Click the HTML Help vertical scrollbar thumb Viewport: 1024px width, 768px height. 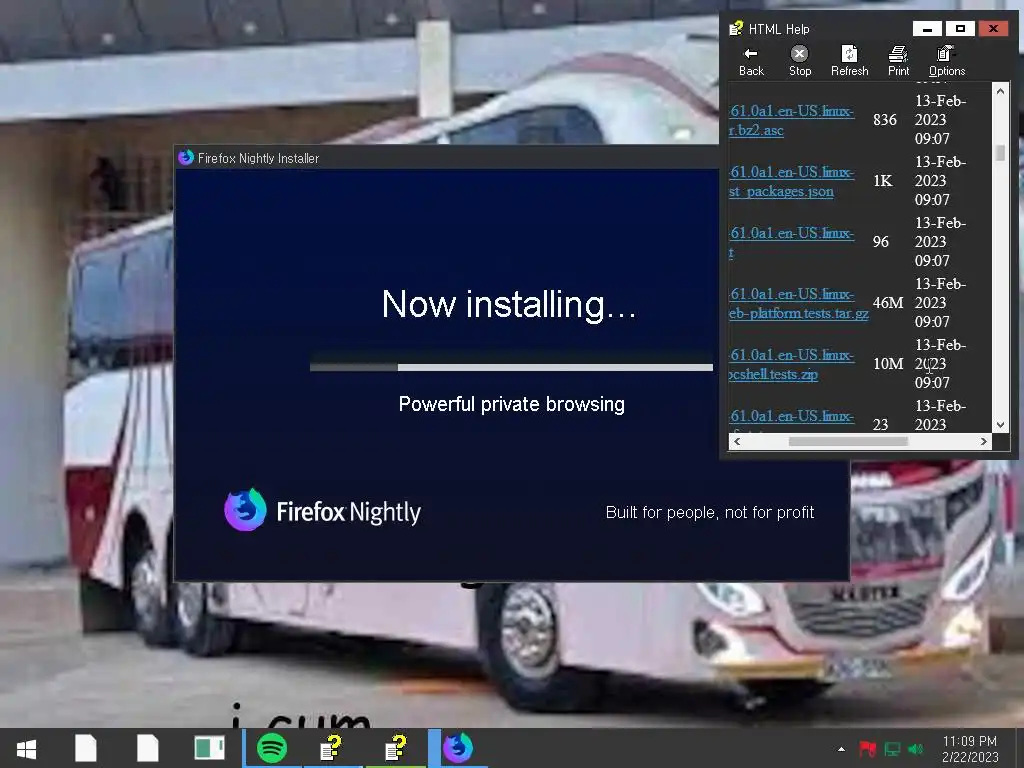click(x=1000, y=153)
